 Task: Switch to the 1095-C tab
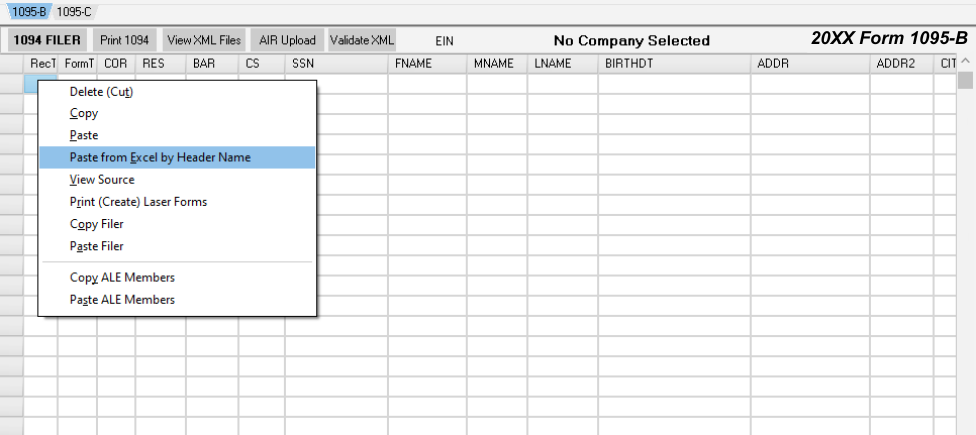pyautogui.click(x=73, y=12)
